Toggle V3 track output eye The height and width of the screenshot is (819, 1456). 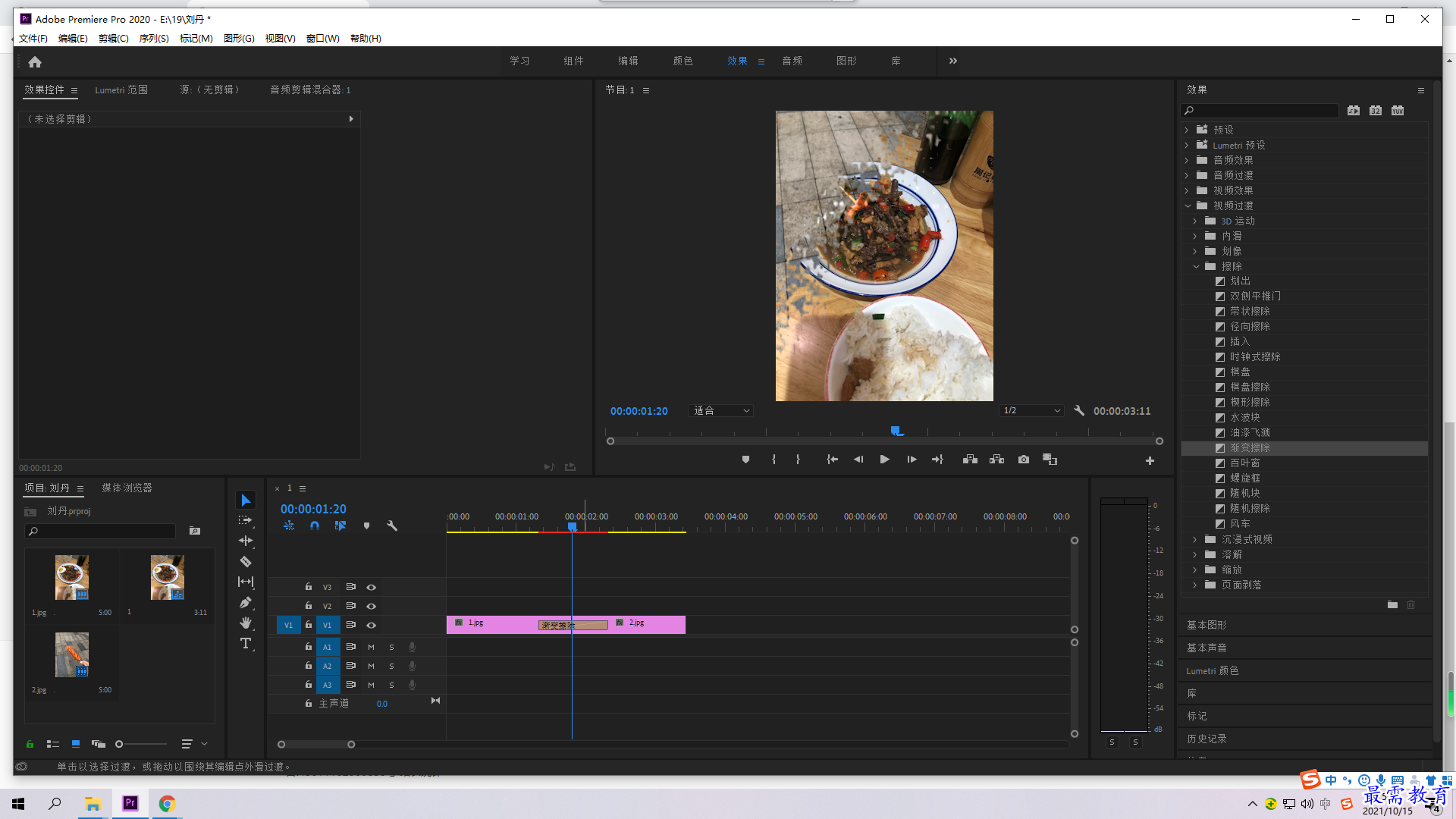(x=372, y=587)
